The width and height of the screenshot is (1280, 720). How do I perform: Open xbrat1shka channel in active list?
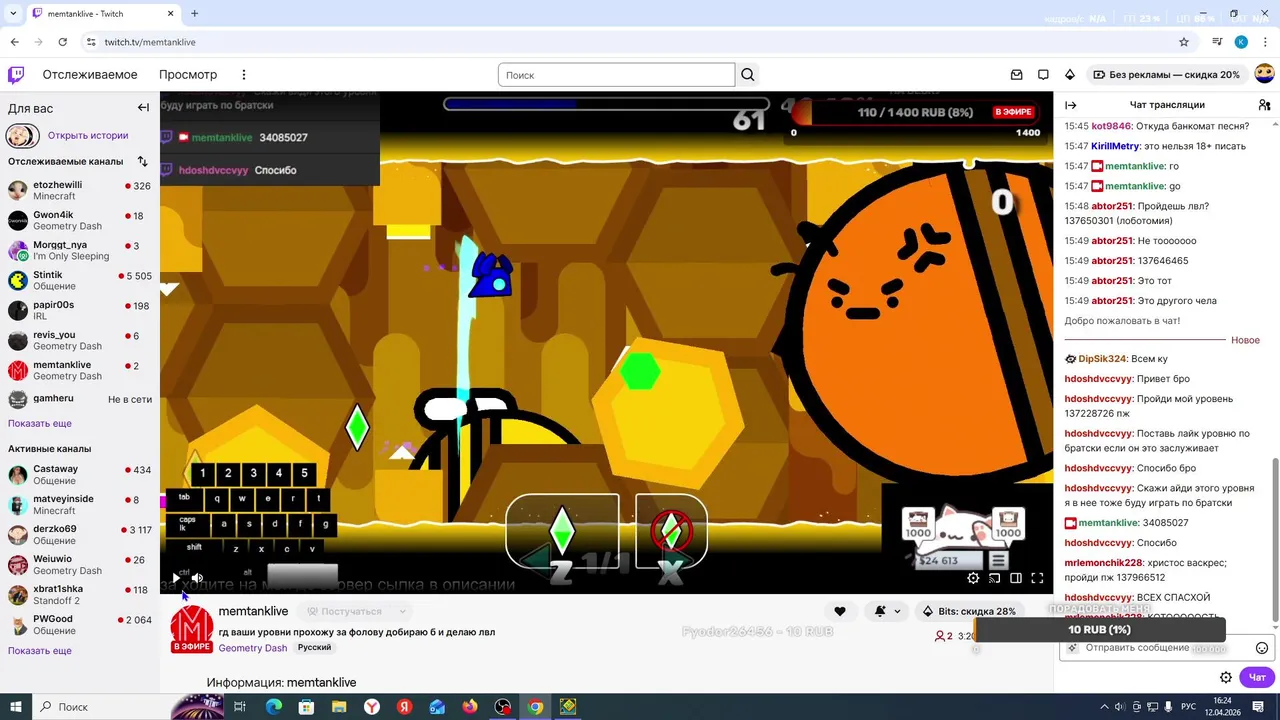click(80, 594)
